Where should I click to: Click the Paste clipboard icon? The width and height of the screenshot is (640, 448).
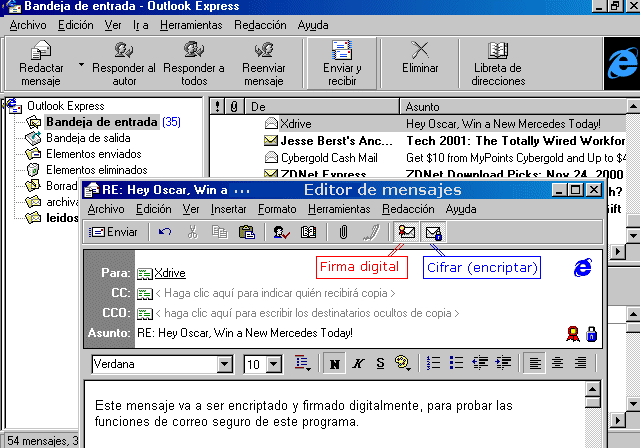247,232
